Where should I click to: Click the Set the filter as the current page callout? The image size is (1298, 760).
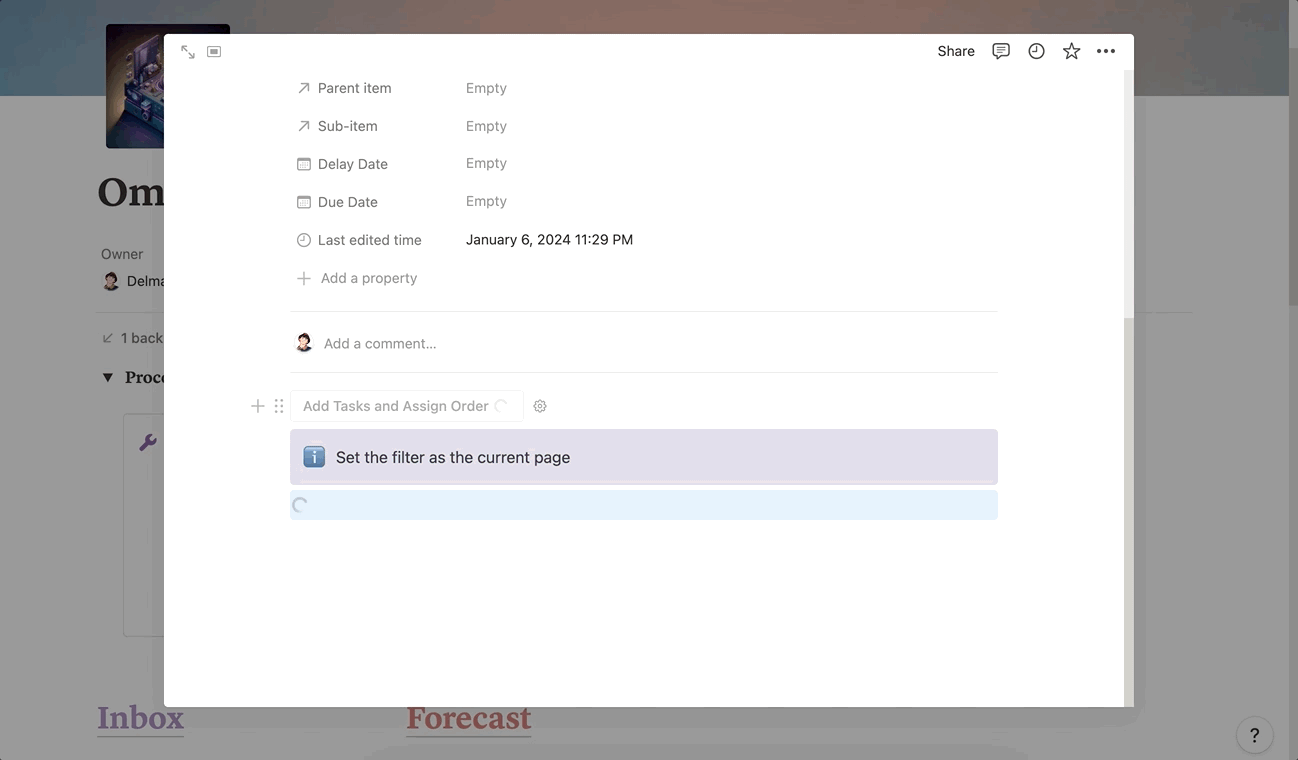[x=644, y=457]
